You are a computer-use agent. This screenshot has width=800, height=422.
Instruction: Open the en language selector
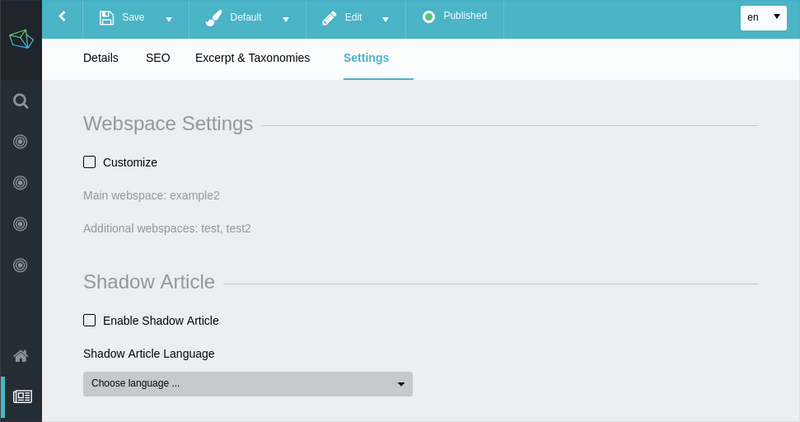pyautogui.click(x=763, y=18)
